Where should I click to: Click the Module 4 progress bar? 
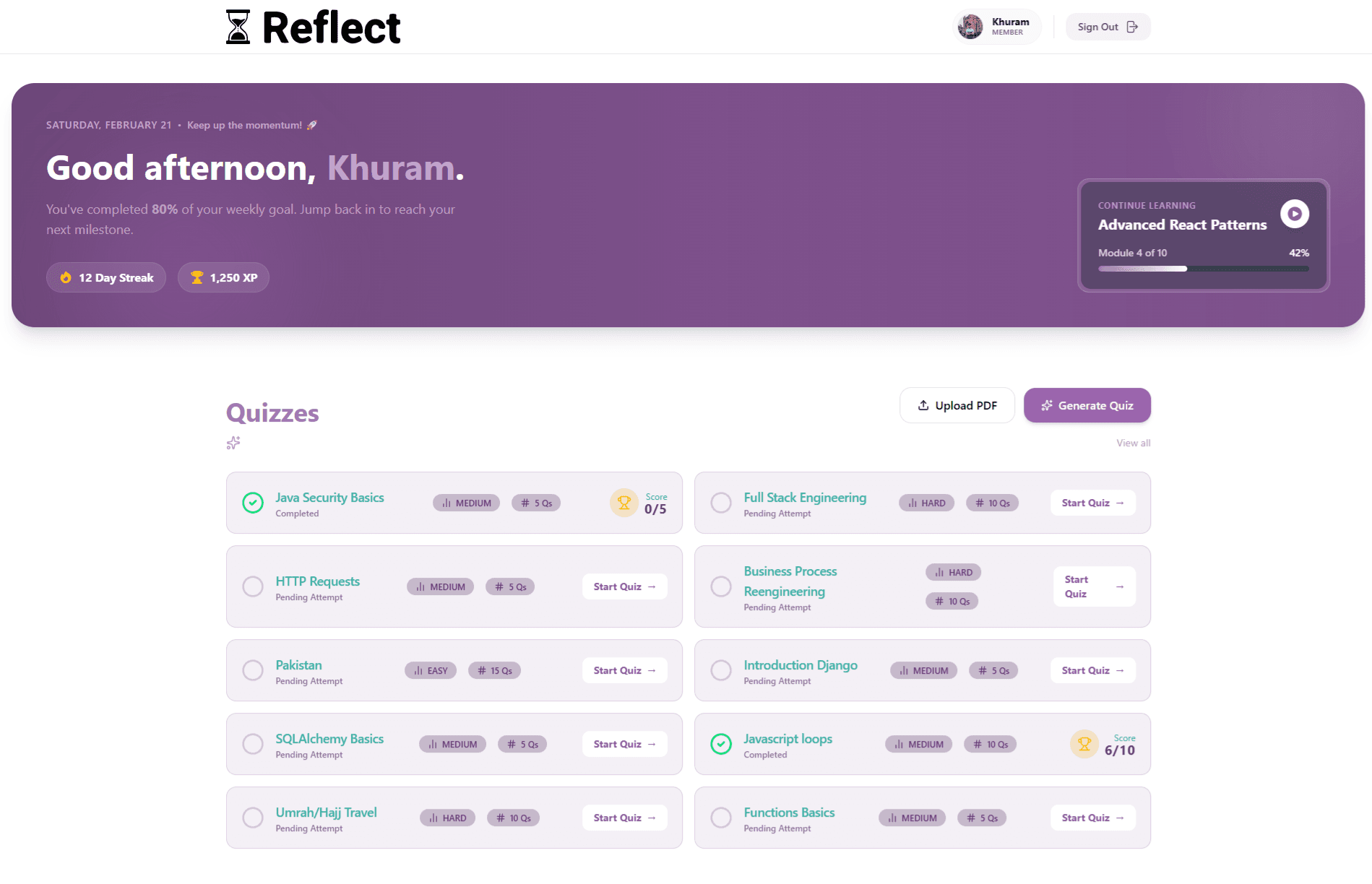click(1202, 268)
